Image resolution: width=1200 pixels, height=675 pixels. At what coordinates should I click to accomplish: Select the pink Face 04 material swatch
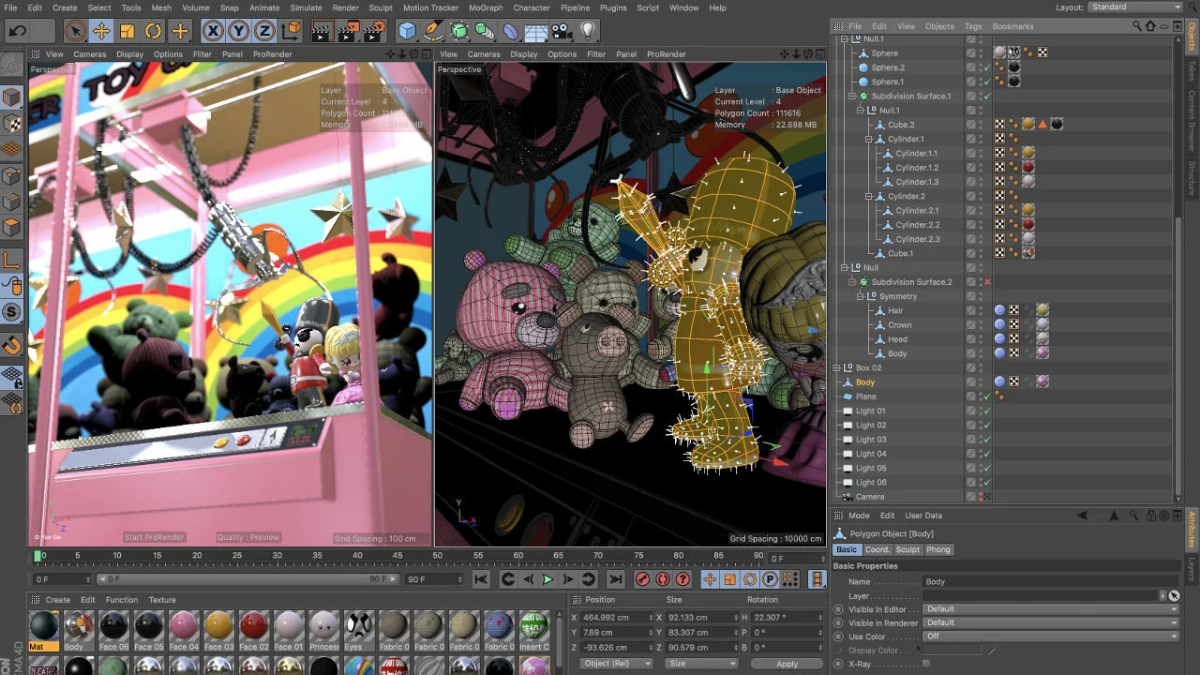(183, 627)
